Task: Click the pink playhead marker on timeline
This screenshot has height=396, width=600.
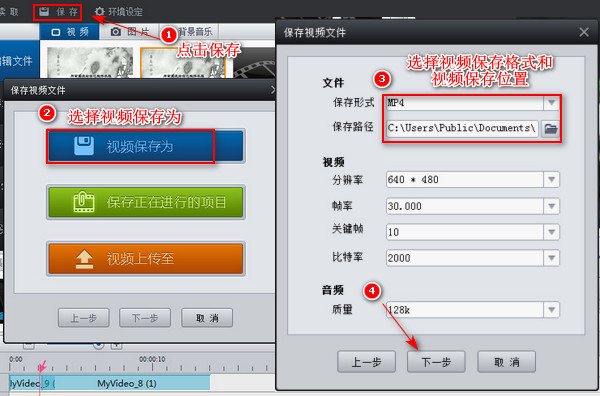Action: click(x=41, y=367)
